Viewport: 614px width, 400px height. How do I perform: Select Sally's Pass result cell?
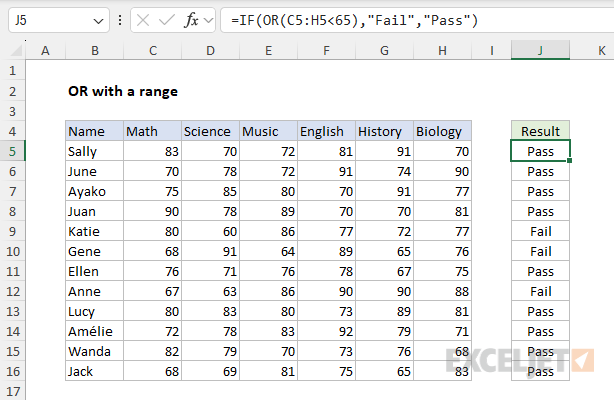540,151
